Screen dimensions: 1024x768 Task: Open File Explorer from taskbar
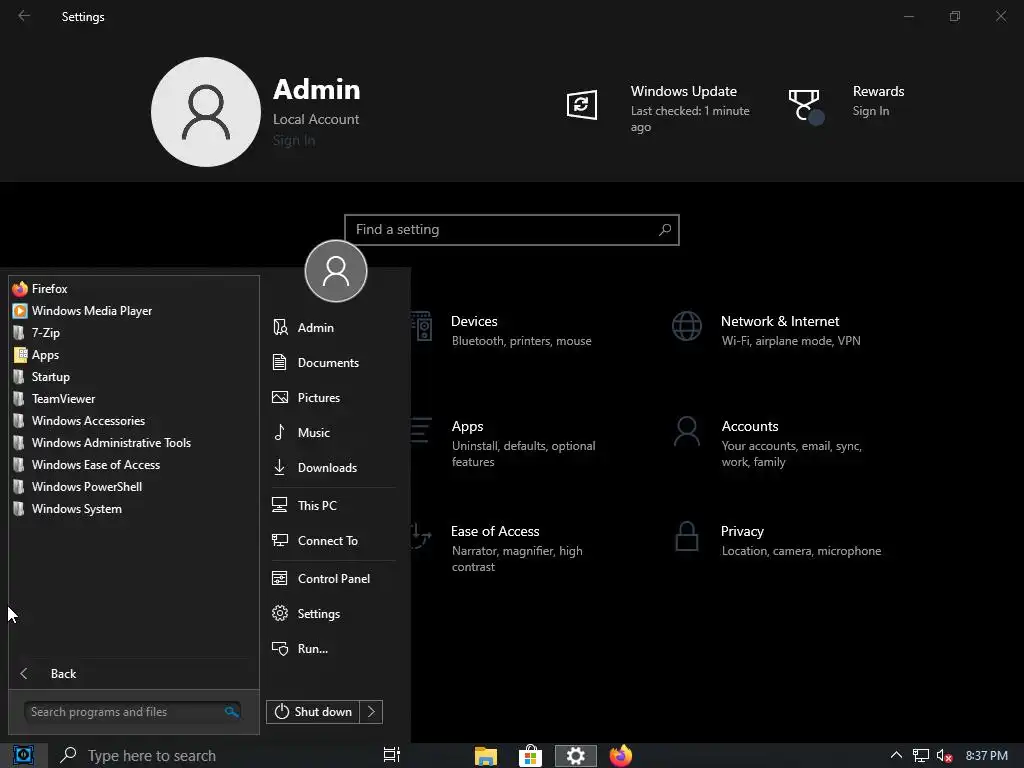coord(486,756)
